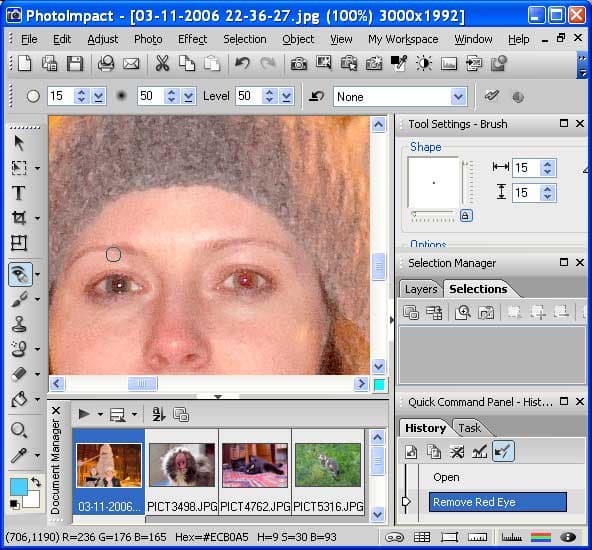Open the Effect menu
Viewport: 592px width, 550px height.
tap(193, 39)
